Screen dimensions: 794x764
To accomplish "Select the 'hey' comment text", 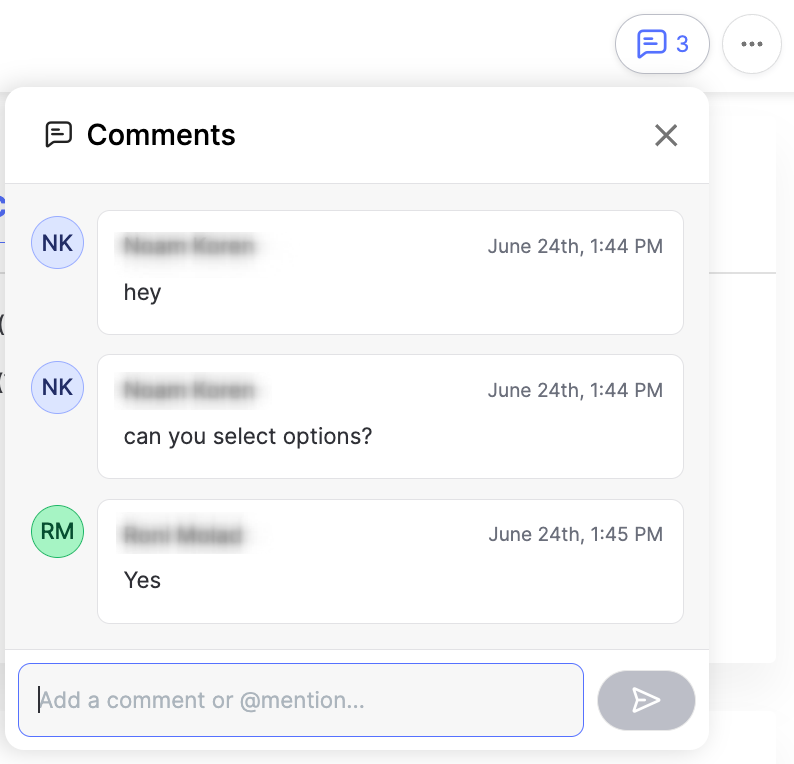I will tap(142, 293).
